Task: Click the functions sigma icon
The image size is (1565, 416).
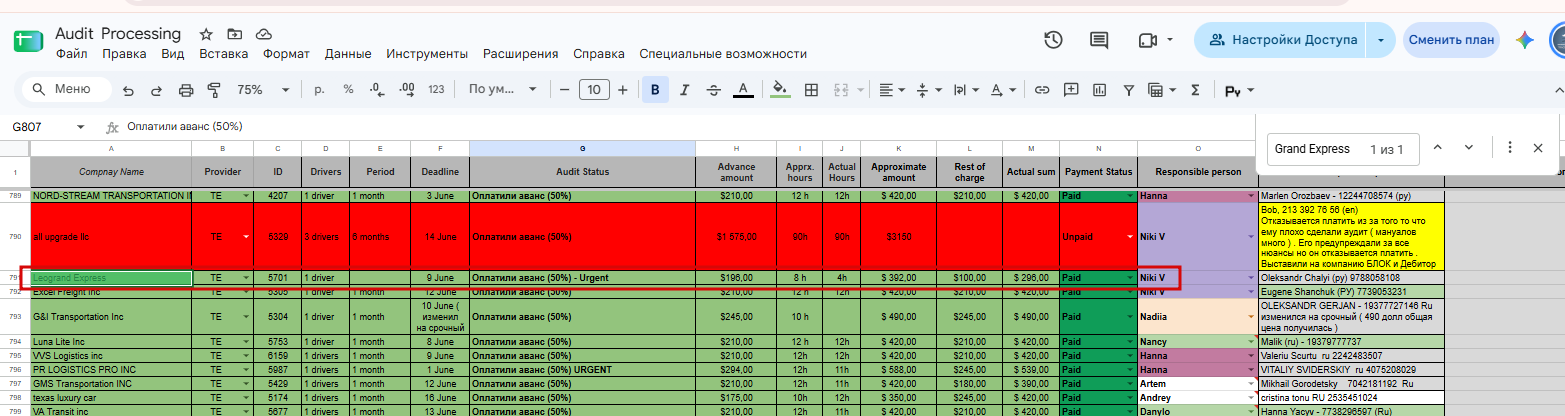Action: pyautogui.click(x=1193, y=90)
